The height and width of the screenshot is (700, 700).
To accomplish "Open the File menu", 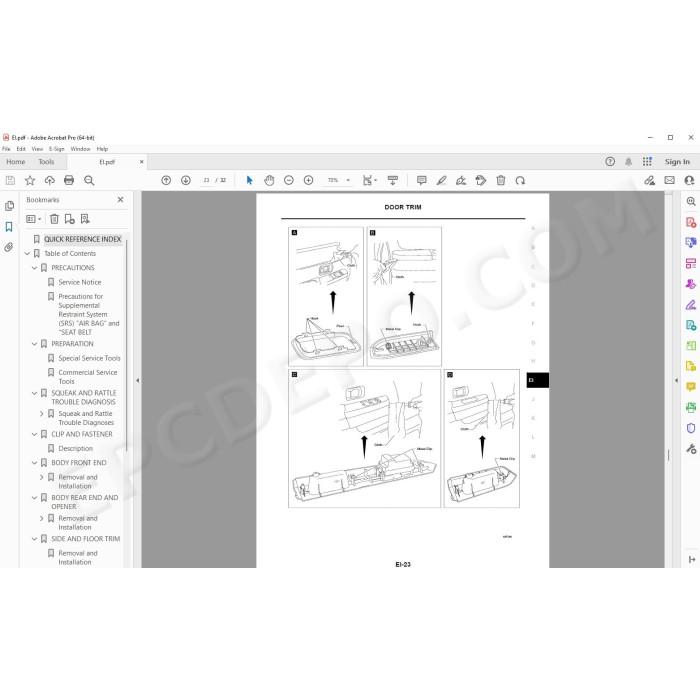I will click(6, 149).
